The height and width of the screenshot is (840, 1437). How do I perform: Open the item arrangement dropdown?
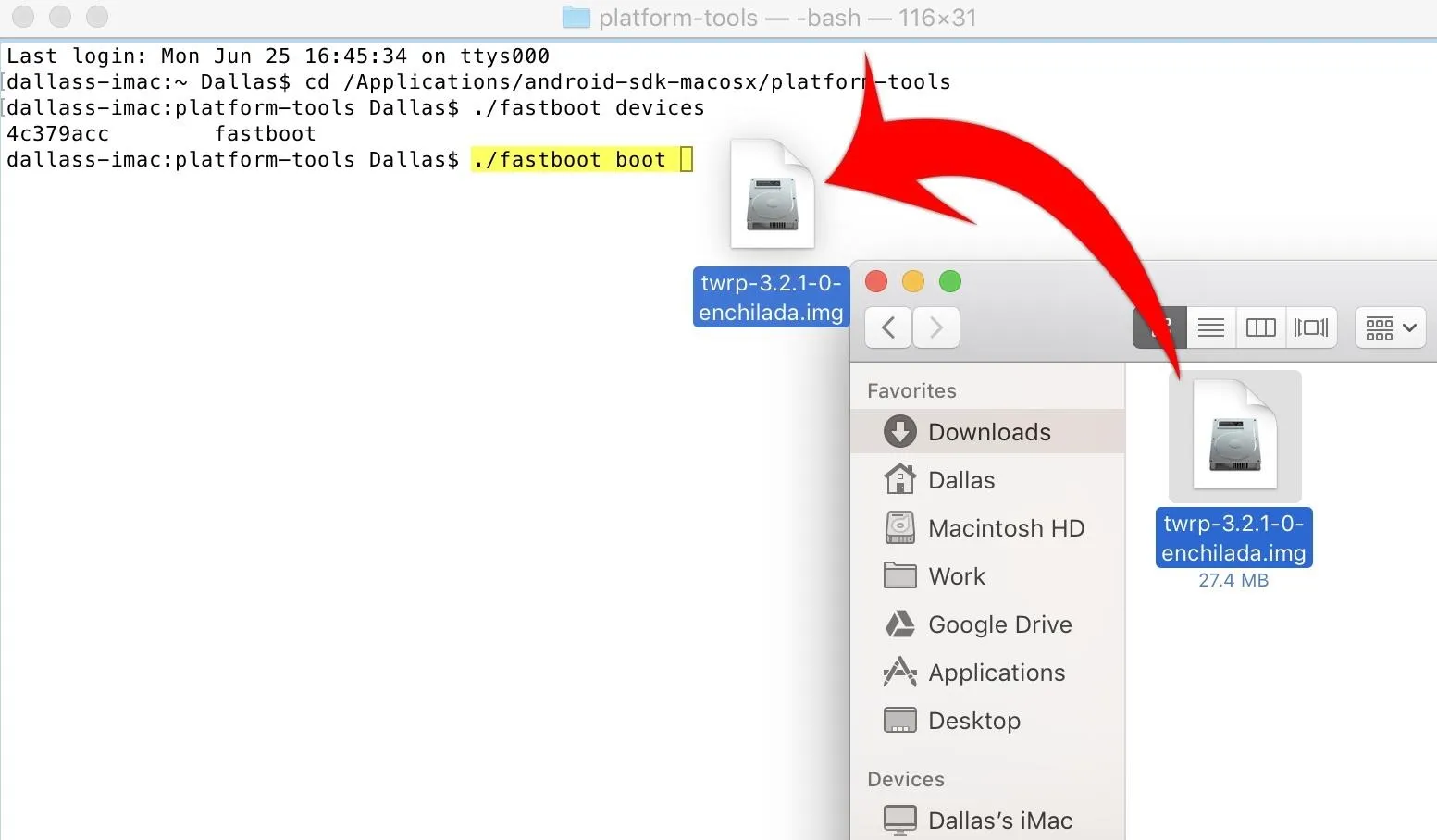click(1390, 327)
